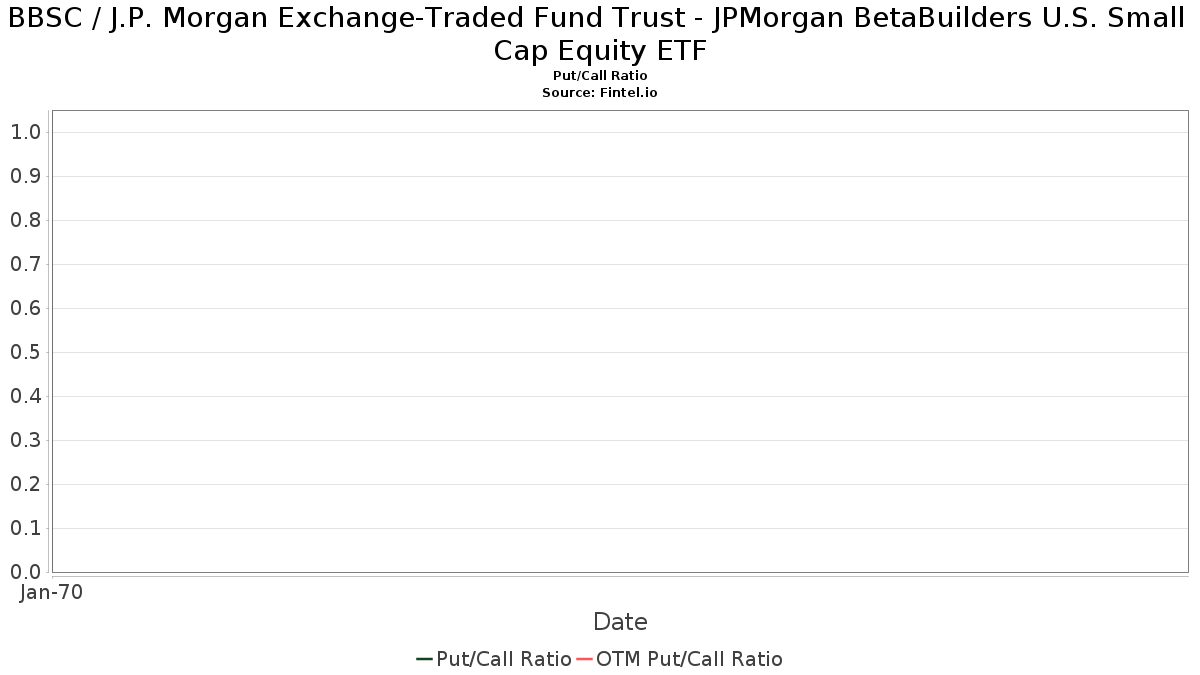The width and height of the screenshot is (1200, 675).
Task: Click the 0.8 y-axis tick label
Action: (x=25, y=220)
